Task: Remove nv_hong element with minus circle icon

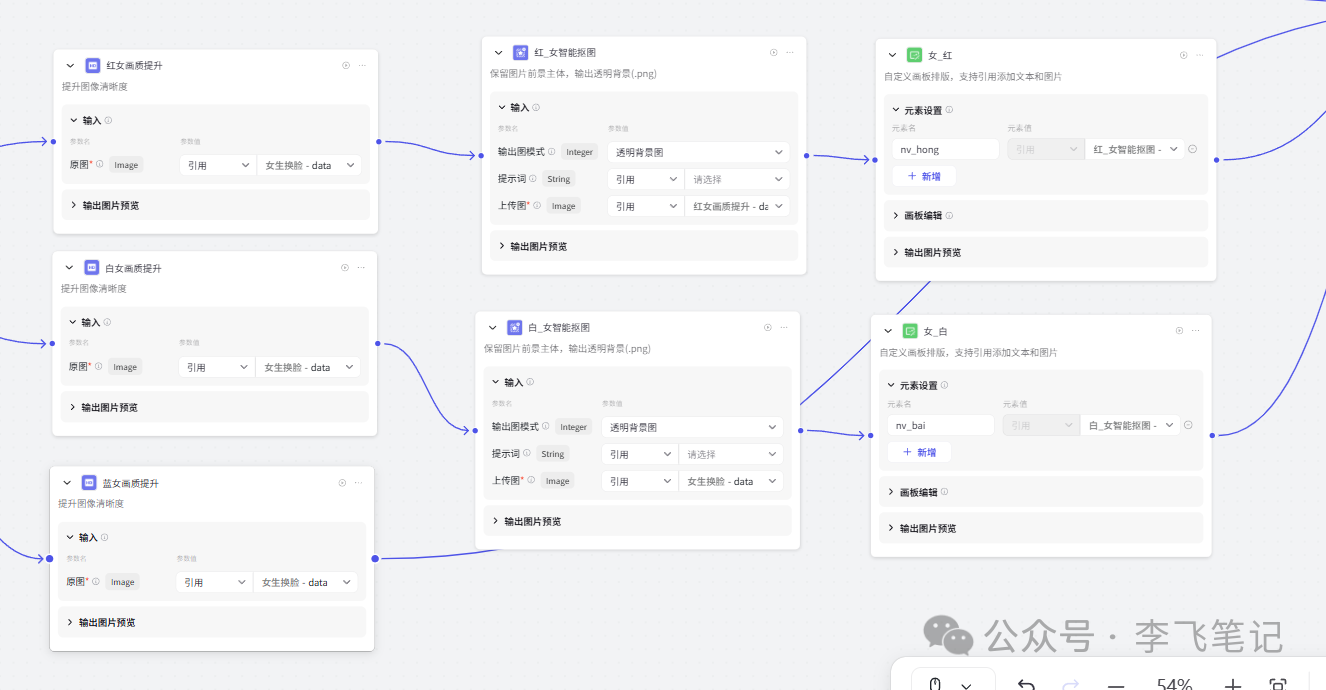Action: coord(1192,149)
